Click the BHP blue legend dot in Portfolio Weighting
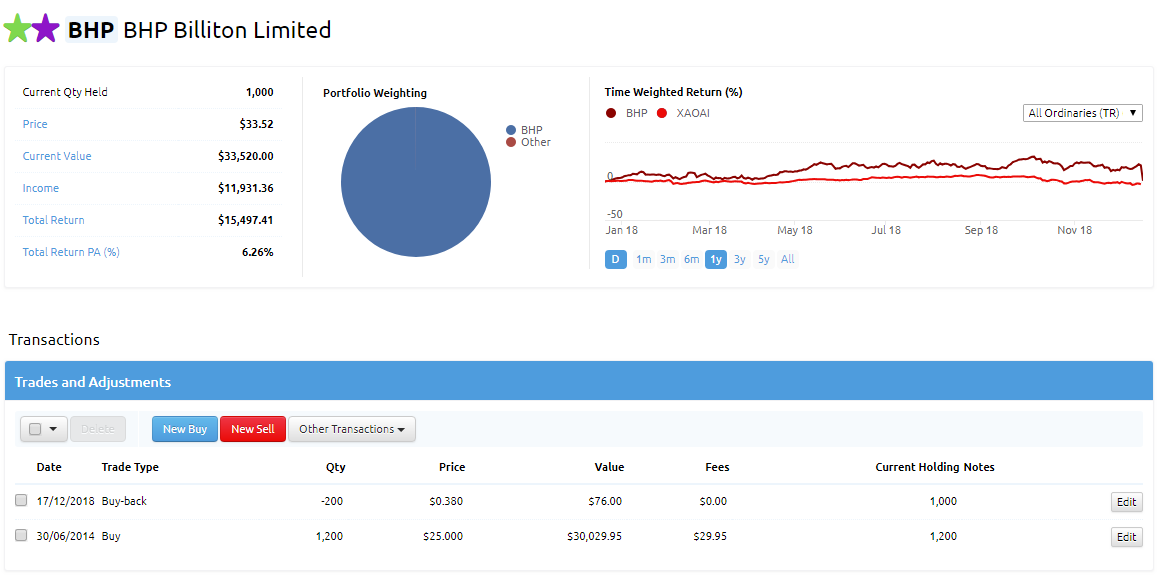Image resolution: width=1161 pixels, height=578 pixels. [x=511, y=130]
